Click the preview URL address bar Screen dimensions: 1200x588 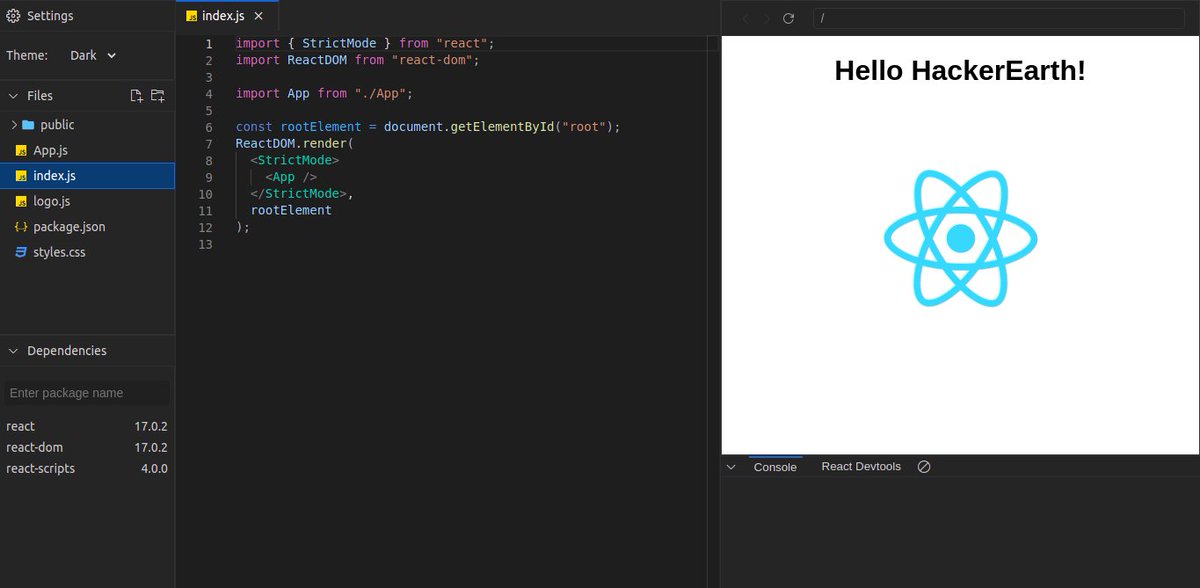coord(998,18)
